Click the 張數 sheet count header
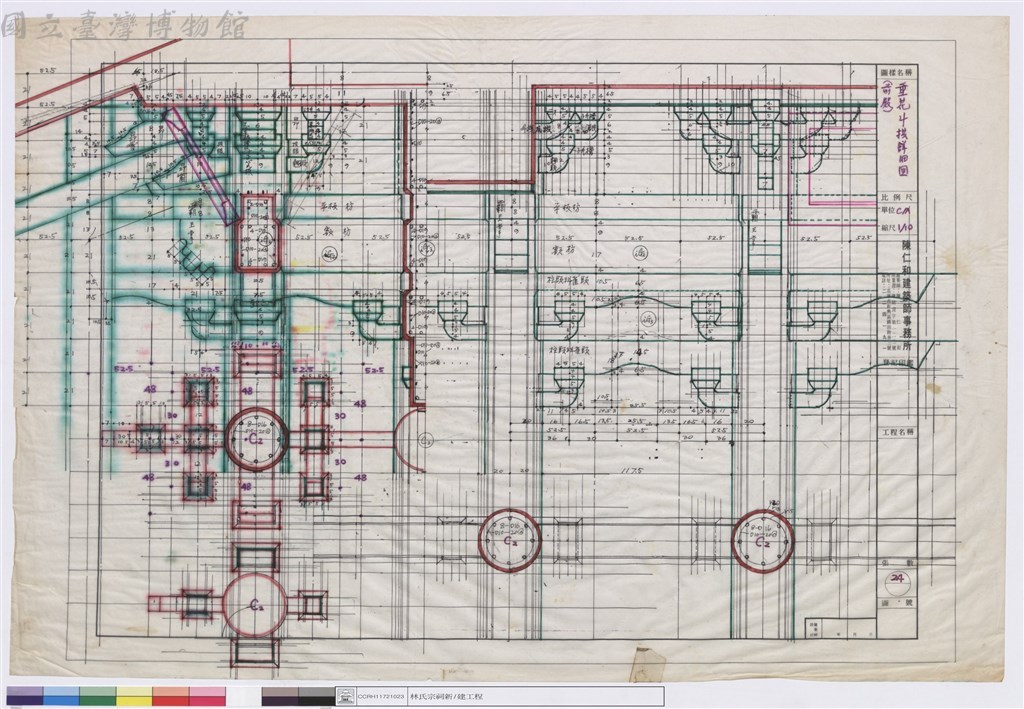 898,563
